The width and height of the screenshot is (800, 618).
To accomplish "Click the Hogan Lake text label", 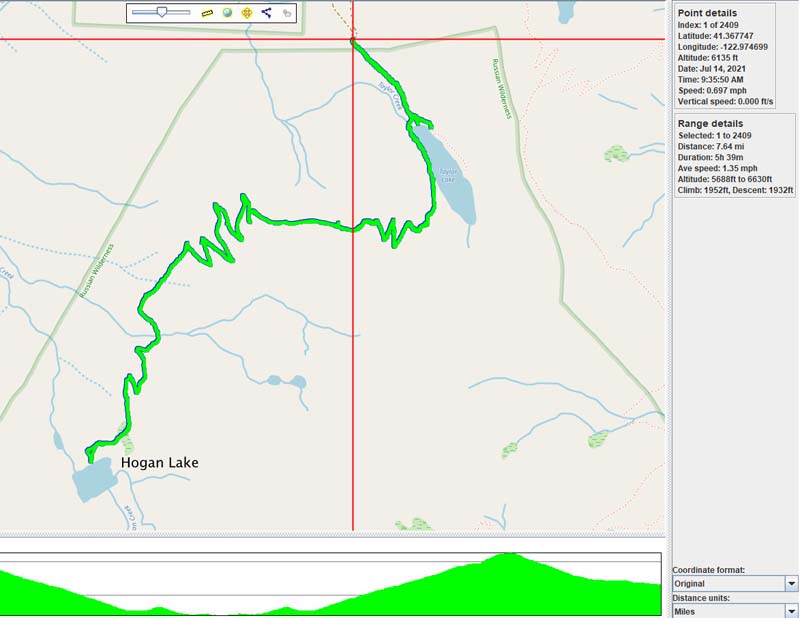I will 159,463.
